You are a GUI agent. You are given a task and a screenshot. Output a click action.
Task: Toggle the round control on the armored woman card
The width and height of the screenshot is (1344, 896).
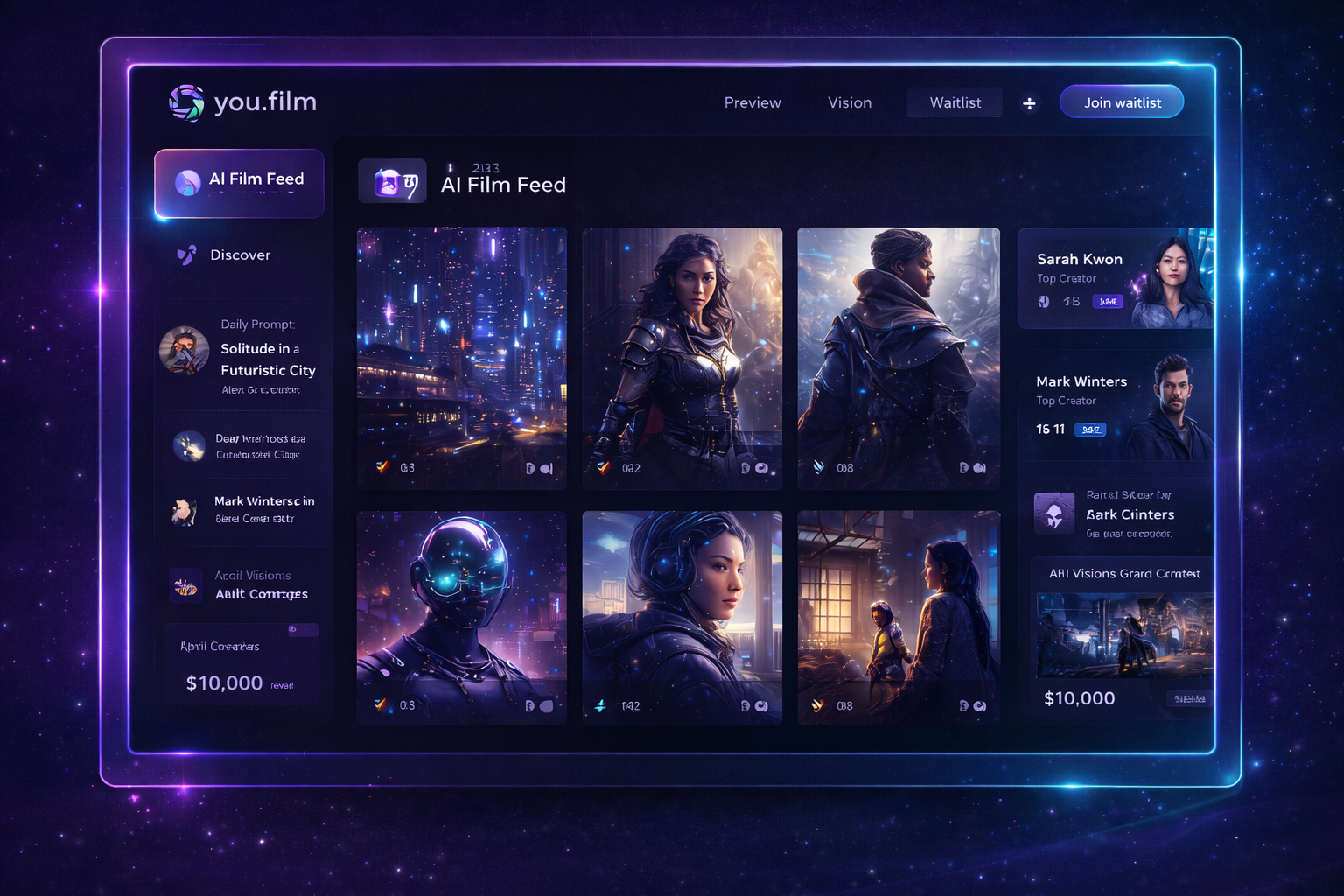pyautogui.click(x=761, y=468)
